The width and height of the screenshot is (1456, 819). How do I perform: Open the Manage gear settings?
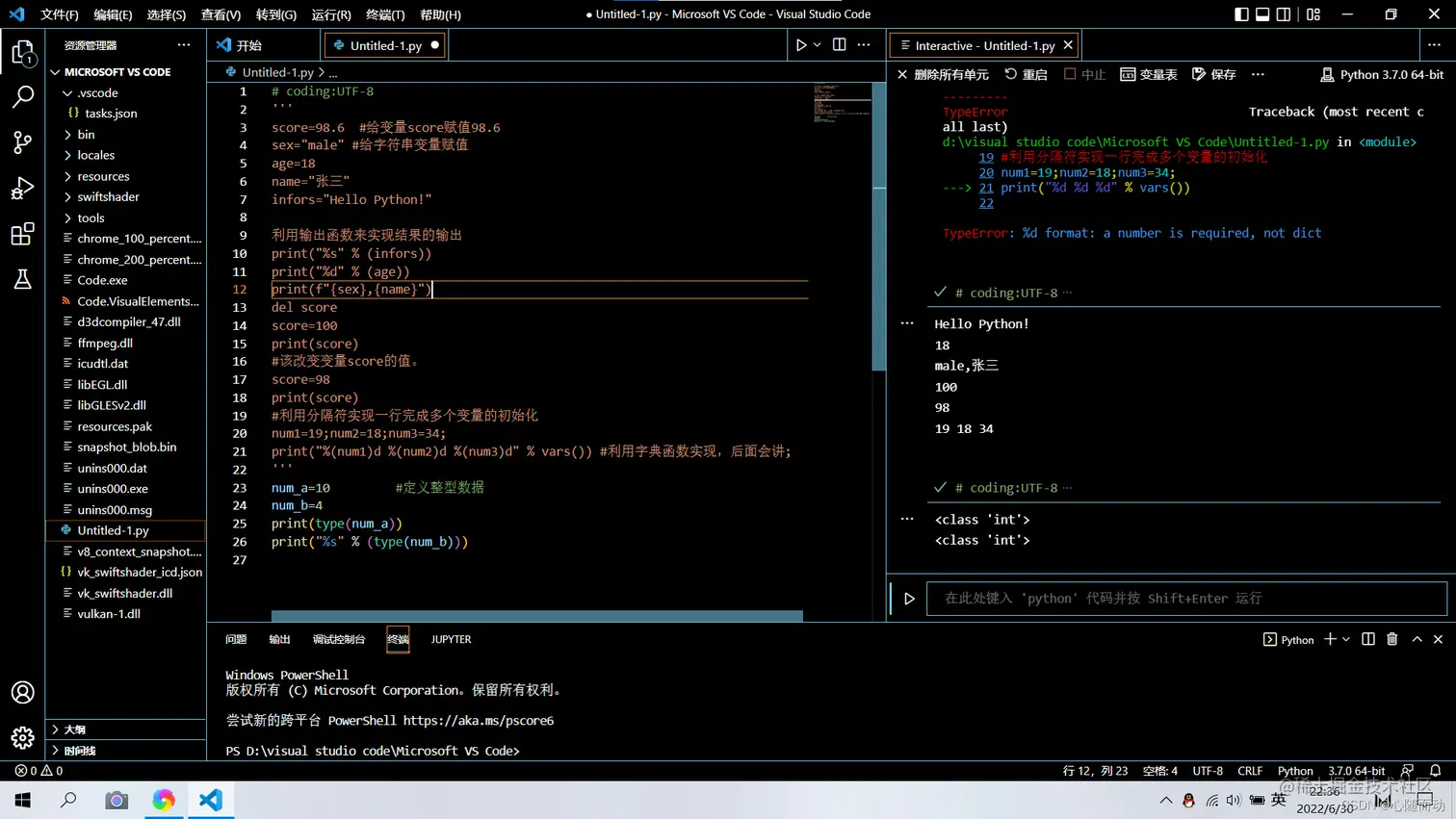click(x=22, y=737)
